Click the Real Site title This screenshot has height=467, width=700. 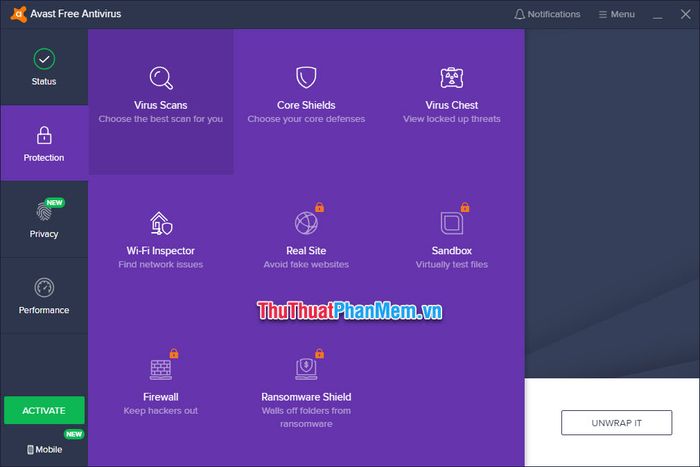306,250
